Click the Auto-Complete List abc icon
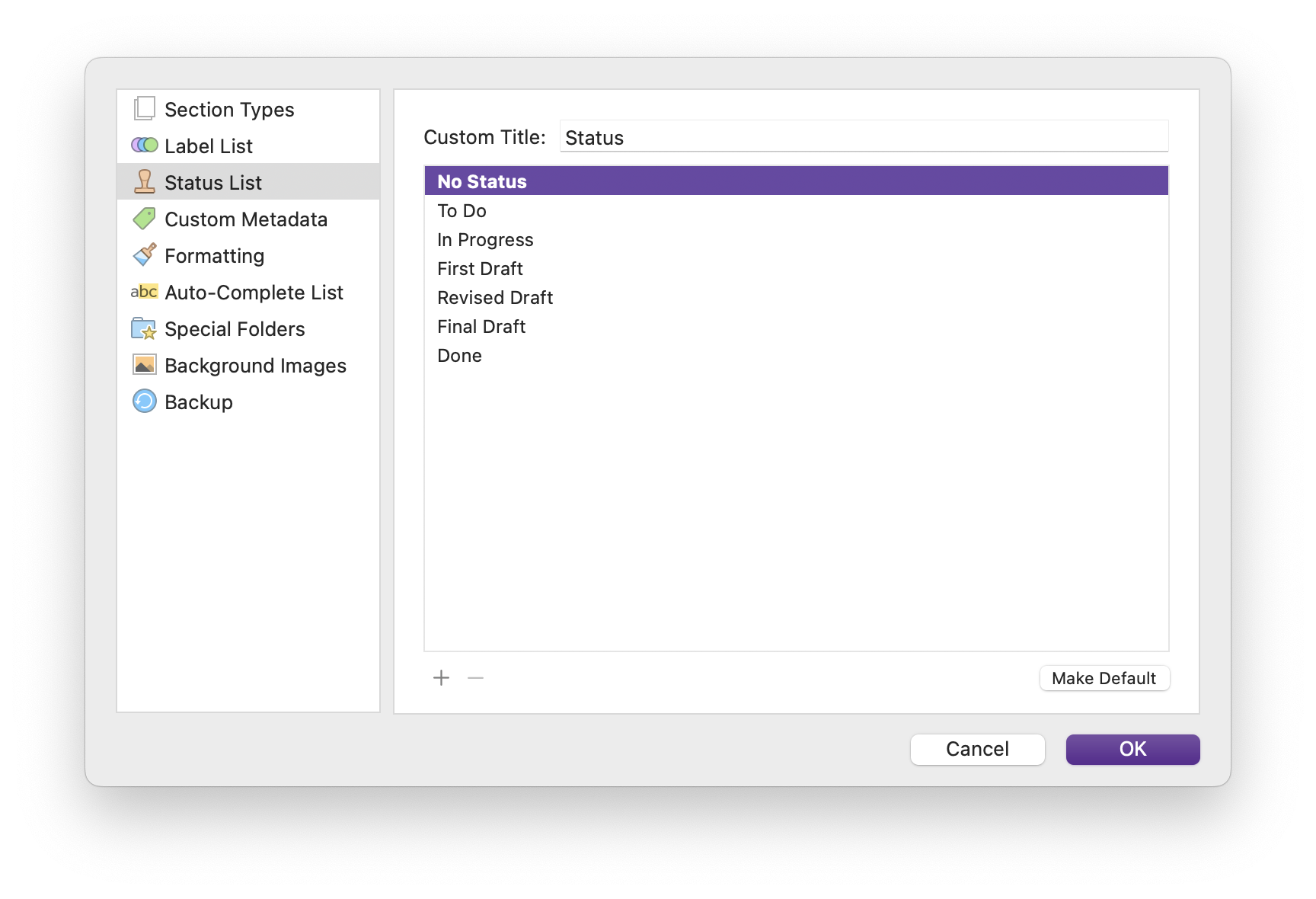 click(144, 292)
